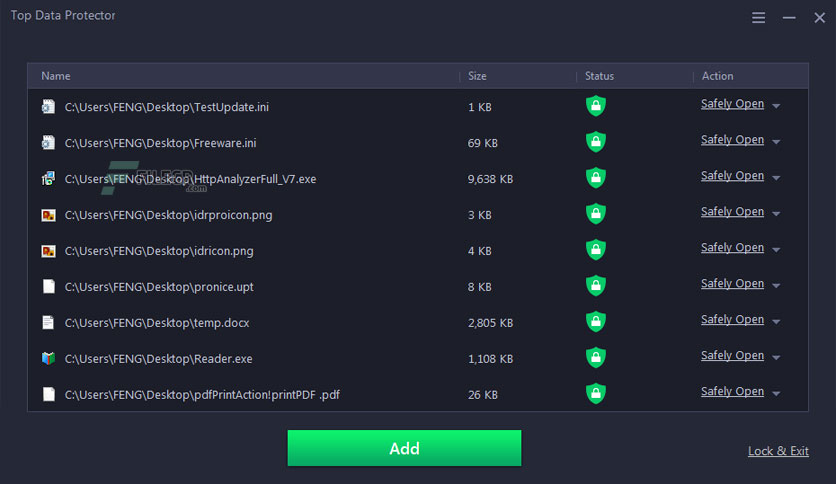Click the Lock & Exit link

click(x=778, y=451)
